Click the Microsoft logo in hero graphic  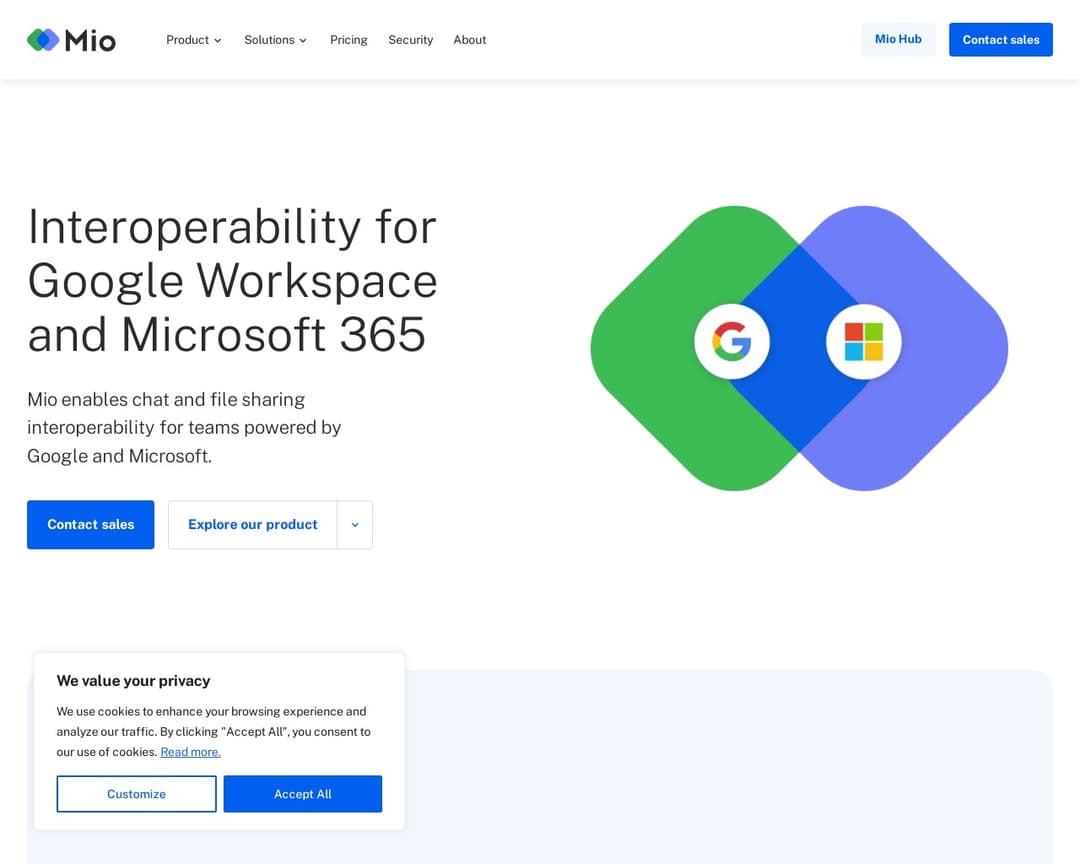(x=863, y=342)
